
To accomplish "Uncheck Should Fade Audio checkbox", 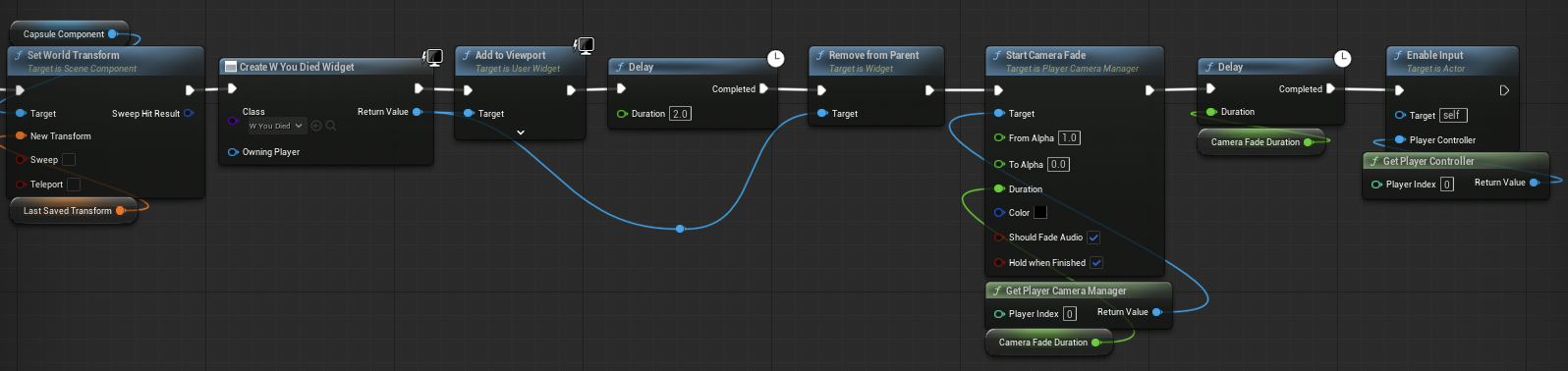I will pyautogui.click(x=1093, y=238).
